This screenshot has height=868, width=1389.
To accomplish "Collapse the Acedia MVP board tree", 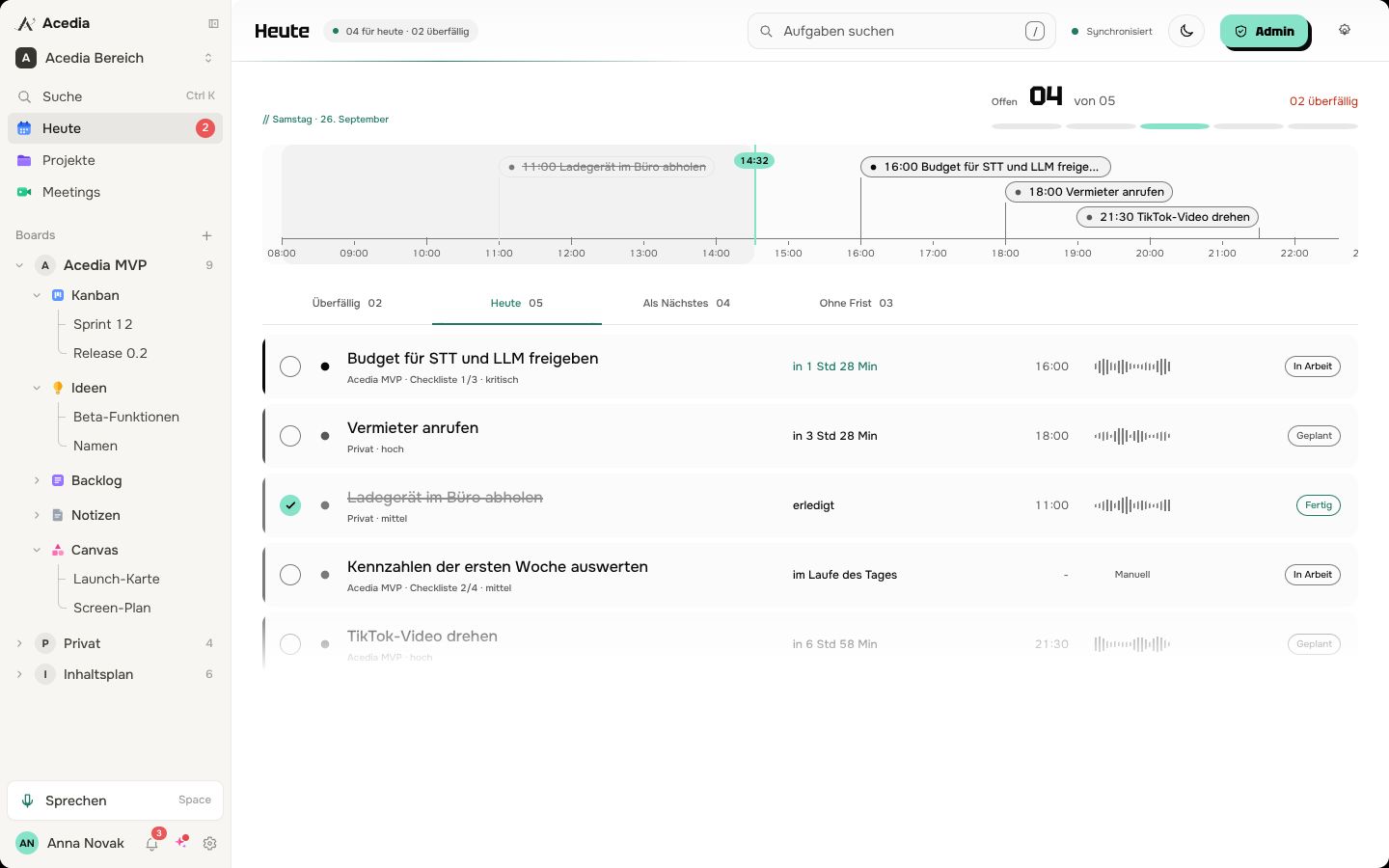I will pos(19,265).
